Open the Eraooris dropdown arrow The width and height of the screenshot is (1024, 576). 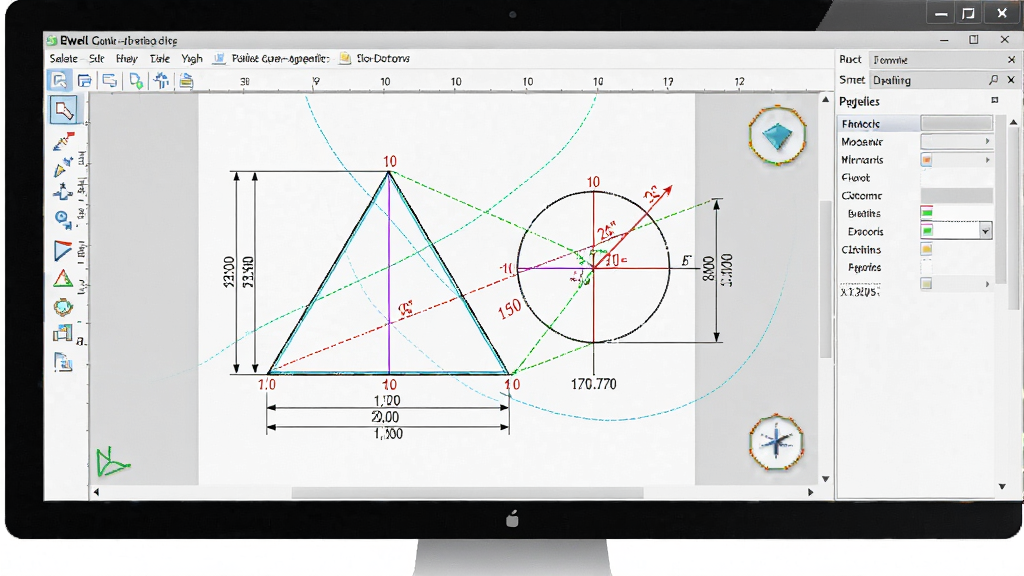[x=985, y=231]
